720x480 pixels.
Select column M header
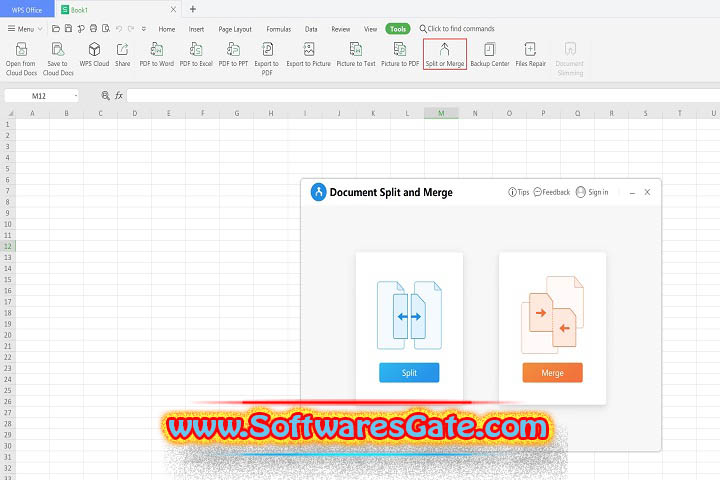441,113
